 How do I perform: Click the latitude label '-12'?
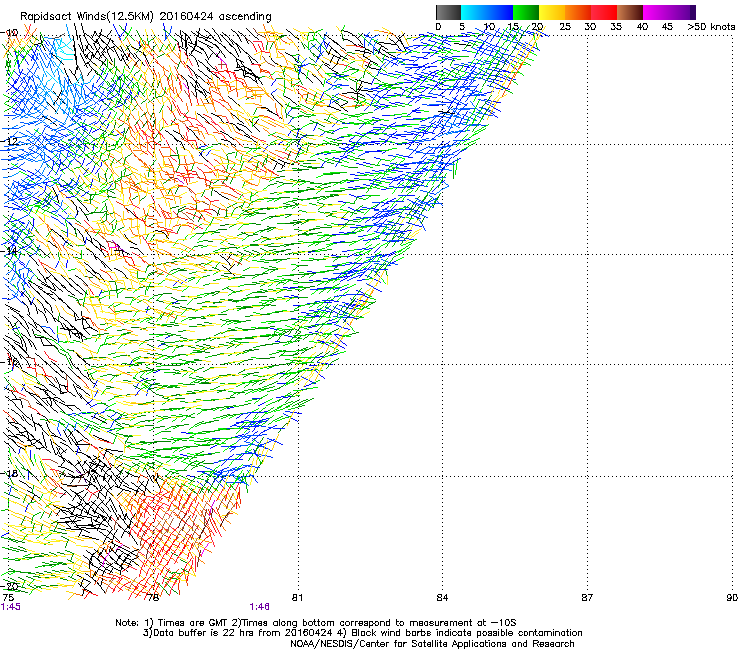[9, 141]
